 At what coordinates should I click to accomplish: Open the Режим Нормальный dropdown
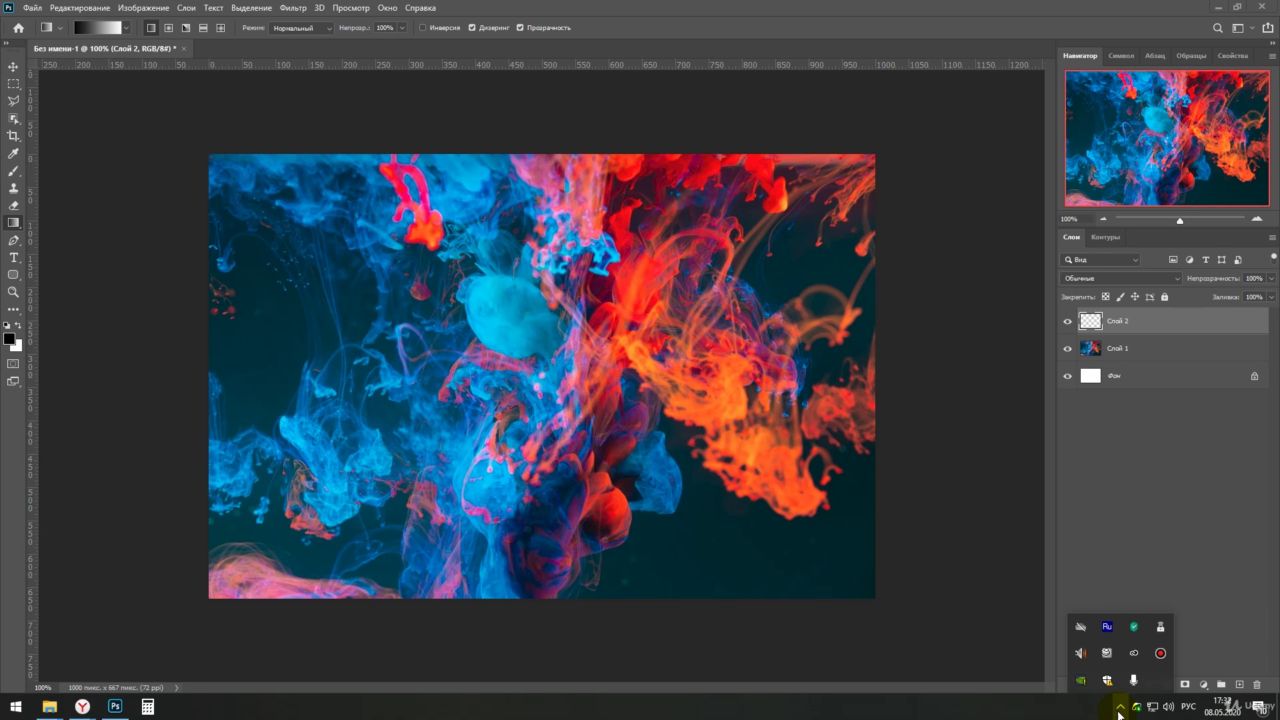click(301, 28)
